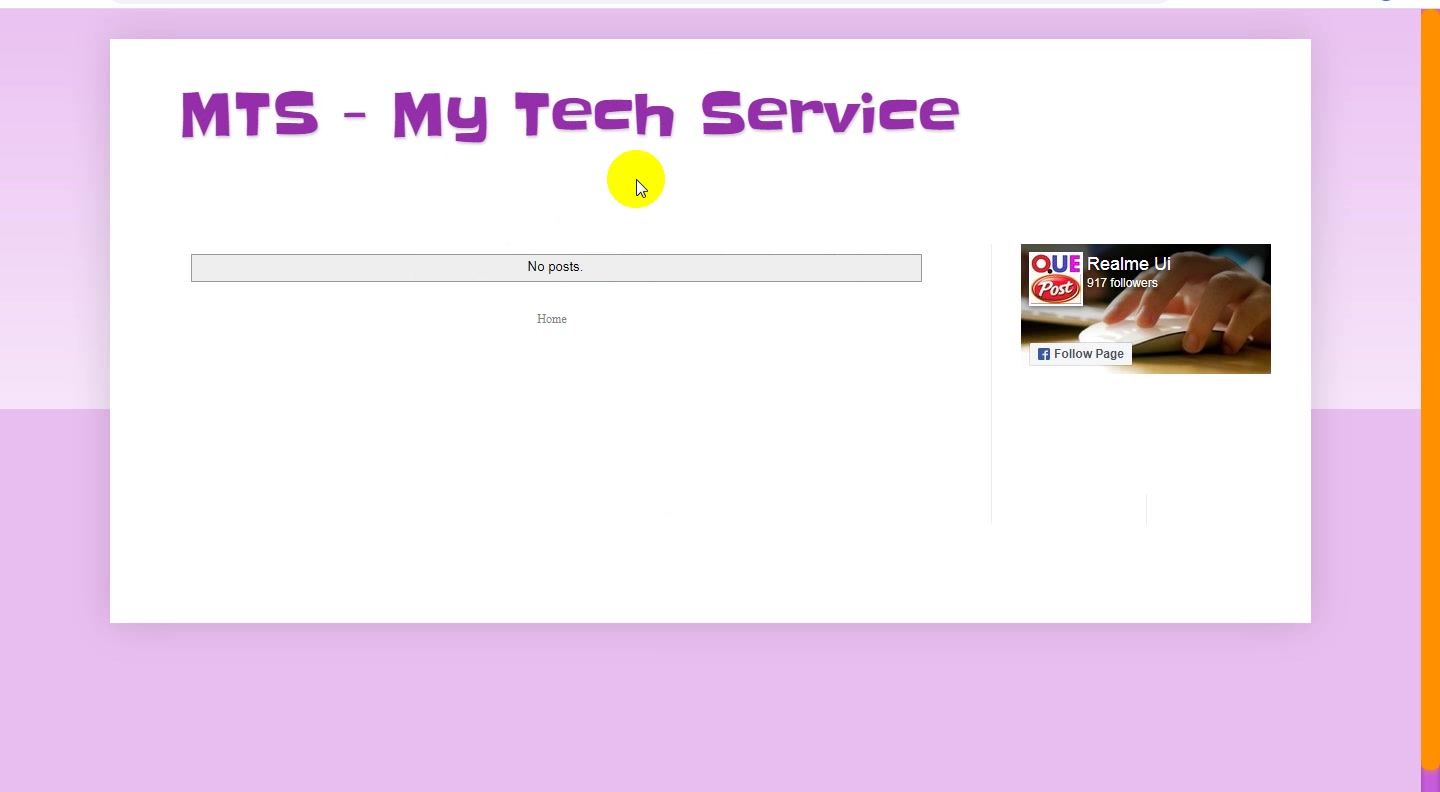Follow the Realme Ui Facebook page
This screenshot has width=1440, height=792.
tap(1081, 354)
